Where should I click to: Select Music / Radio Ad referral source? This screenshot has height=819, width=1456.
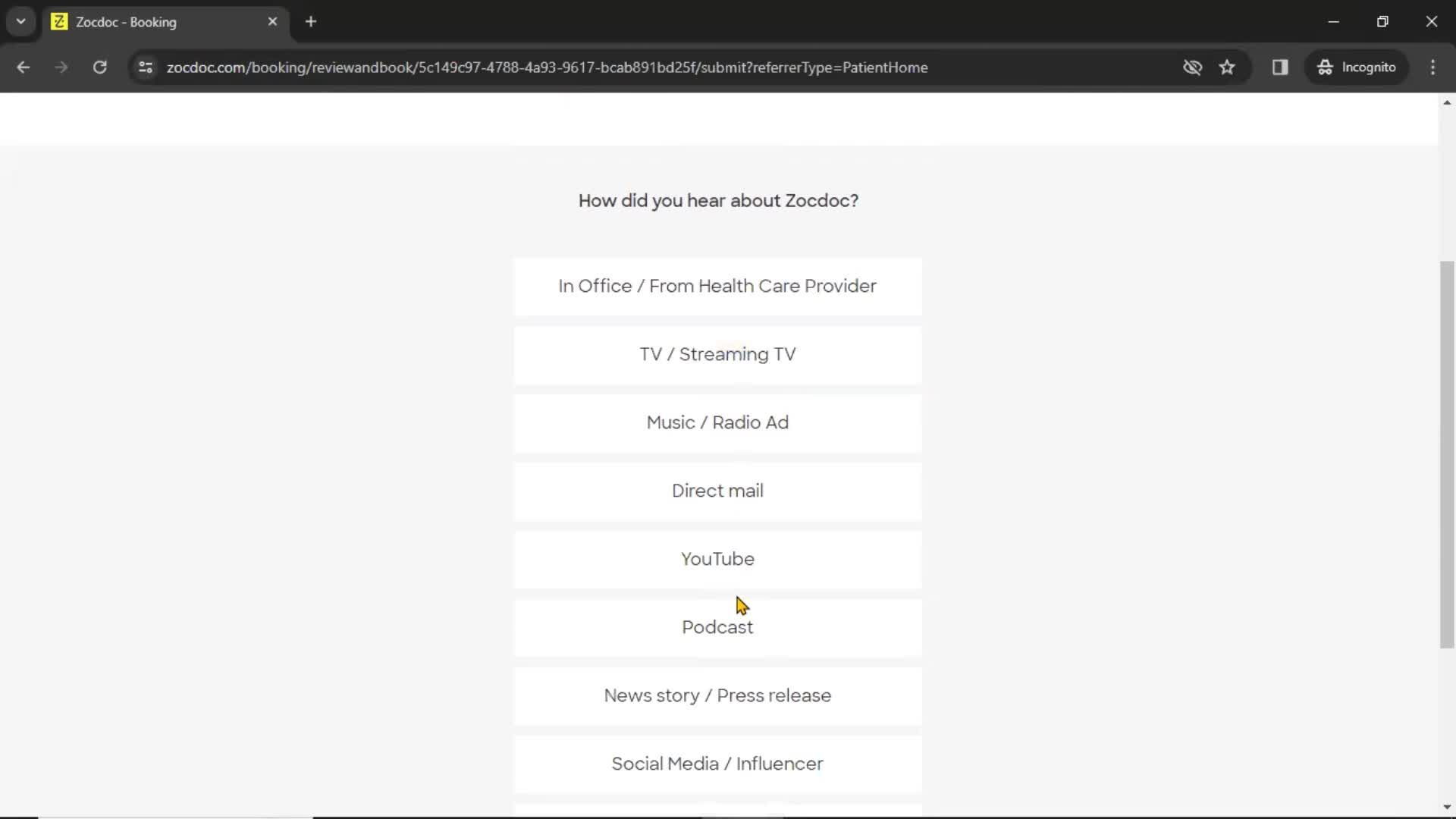pos(718,422)
